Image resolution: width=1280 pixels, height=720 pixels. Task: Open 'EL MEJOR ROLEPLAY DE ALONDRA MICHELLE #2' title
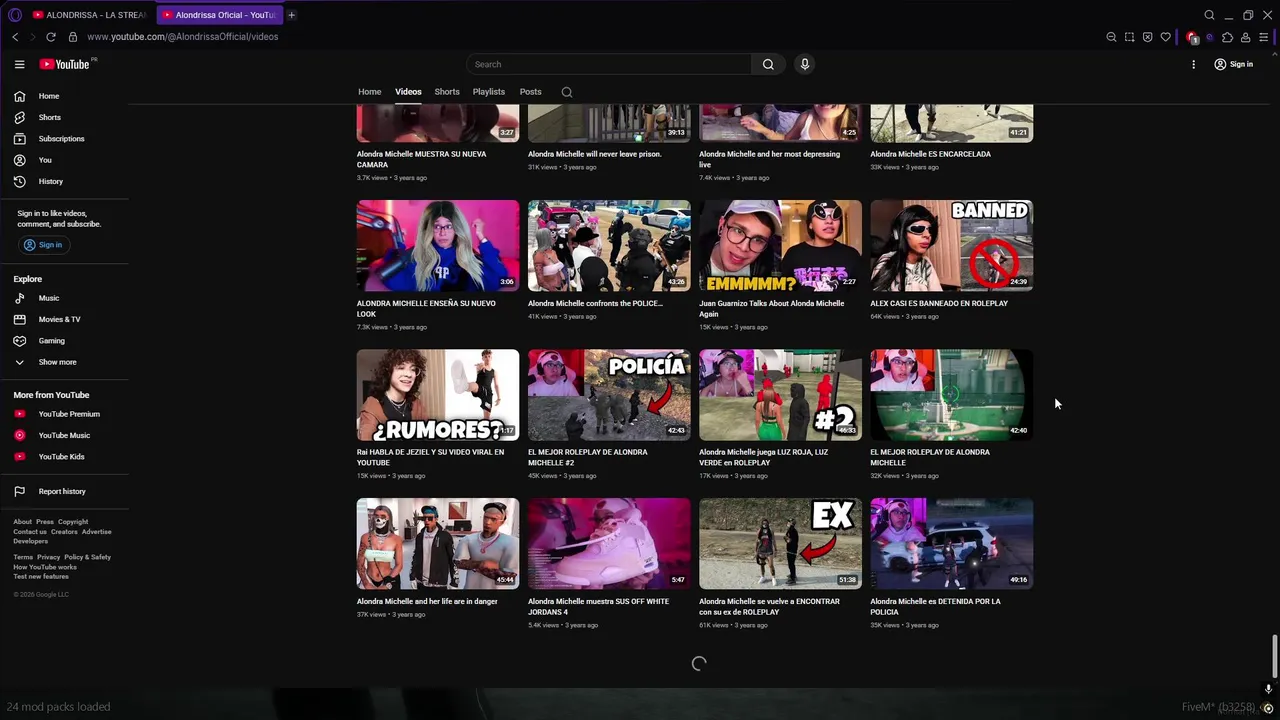click(588, 457)
